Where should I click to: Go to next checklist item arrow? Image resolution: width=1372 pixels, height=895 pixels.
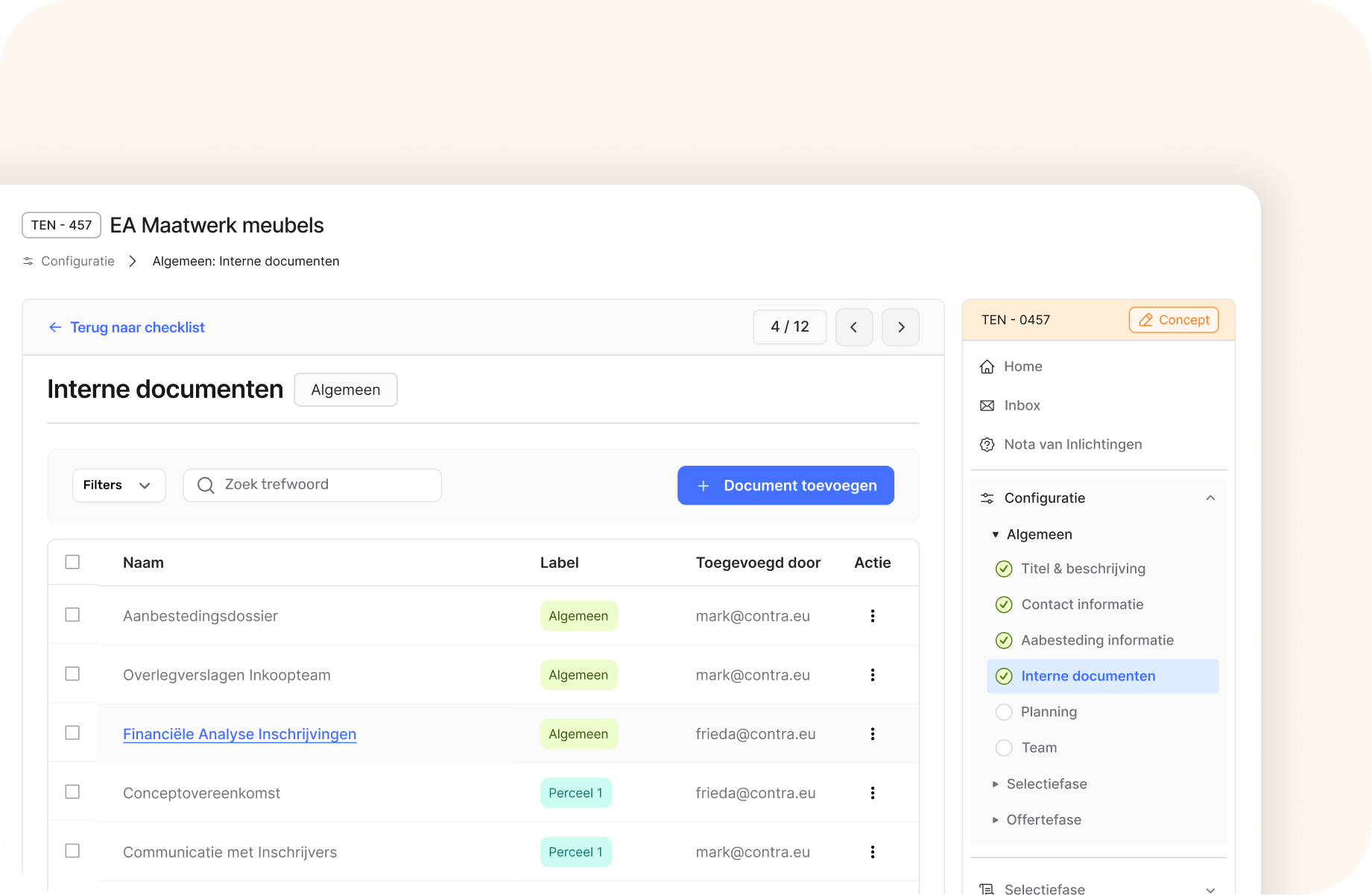pos(900,327)
